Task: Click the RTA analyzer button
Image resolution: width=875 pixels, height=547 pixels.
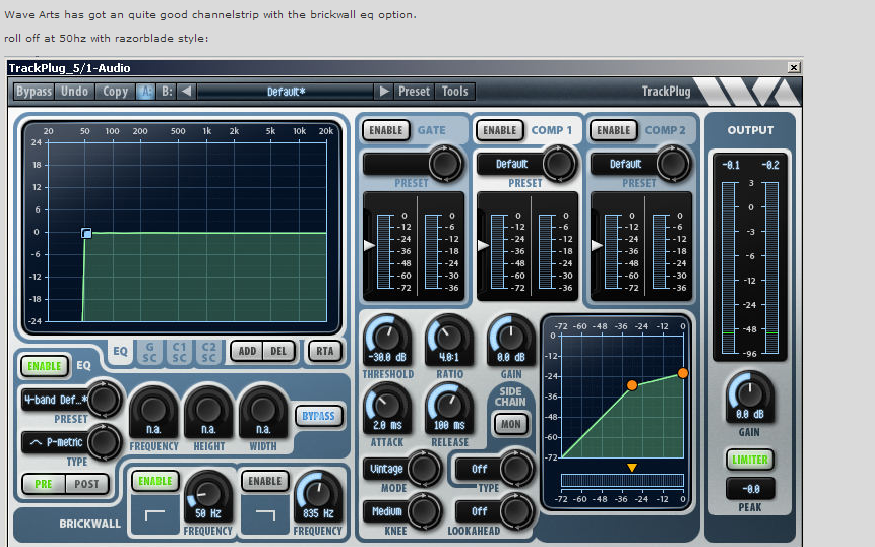Action: pos(325,351)
